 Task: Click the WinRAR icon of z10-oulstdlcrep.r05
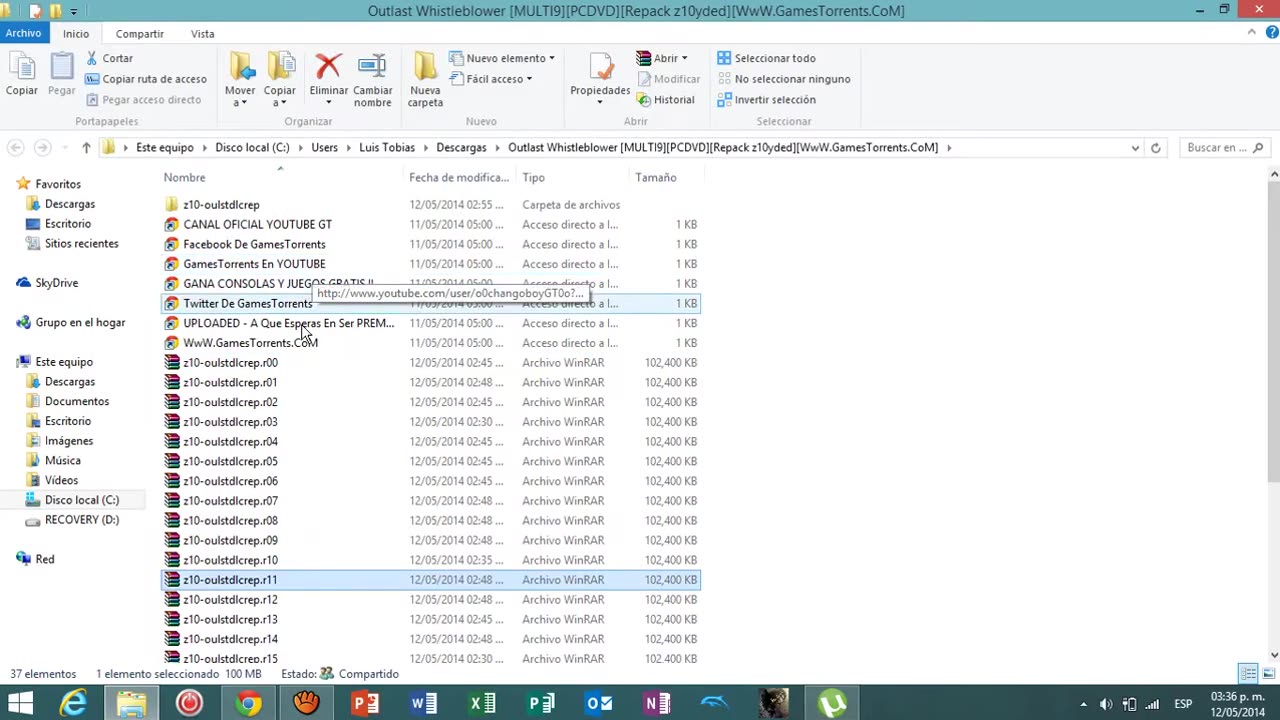(x=172, y=462)
